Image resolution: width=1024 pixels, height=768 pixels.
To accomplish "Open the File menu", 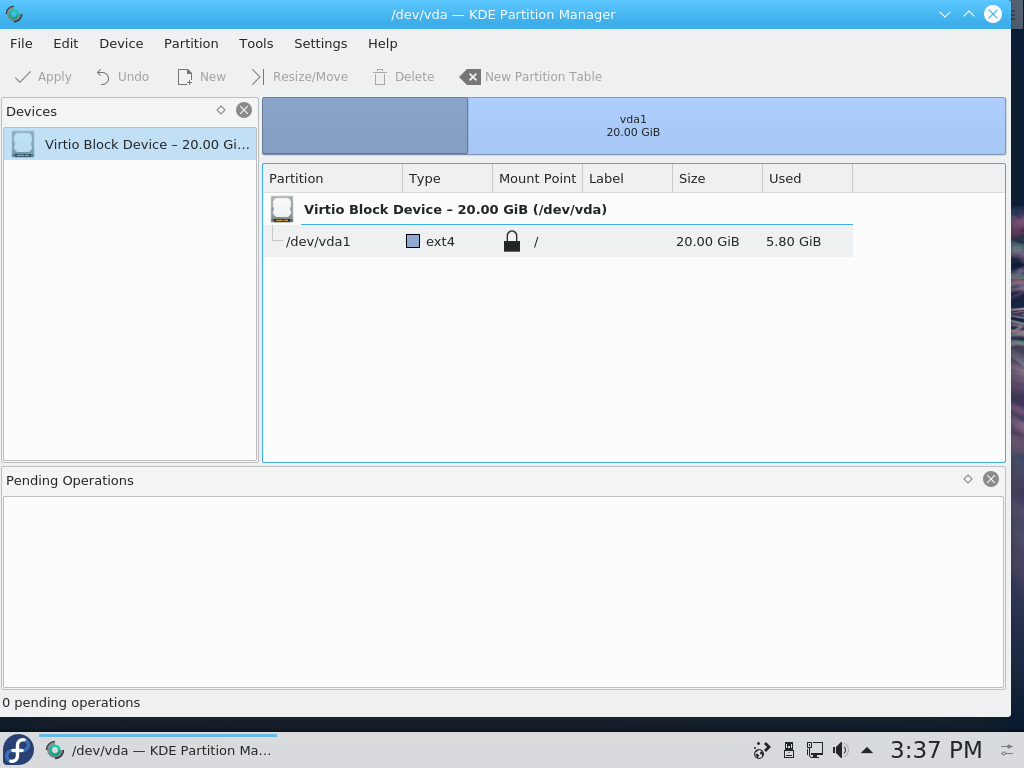I will (21, 44).
